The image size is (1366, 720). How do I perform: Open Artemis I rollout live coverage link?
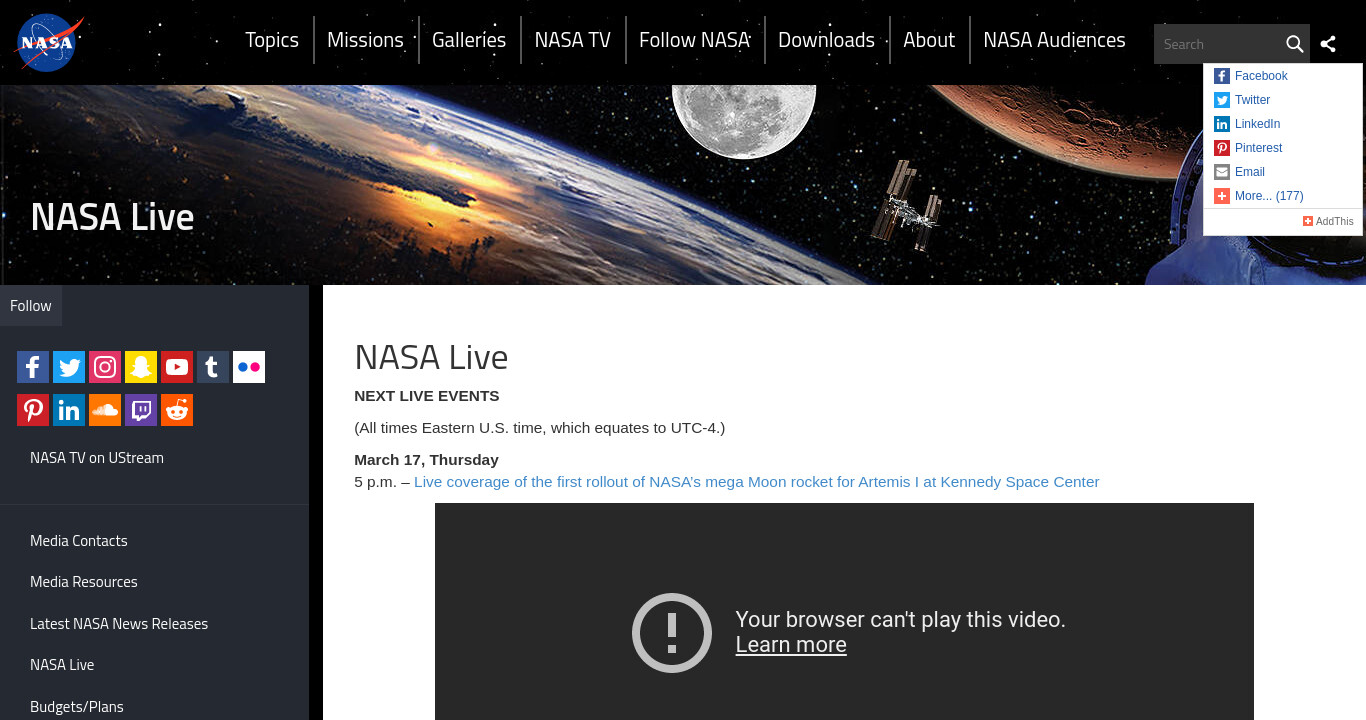click(757, 482)
